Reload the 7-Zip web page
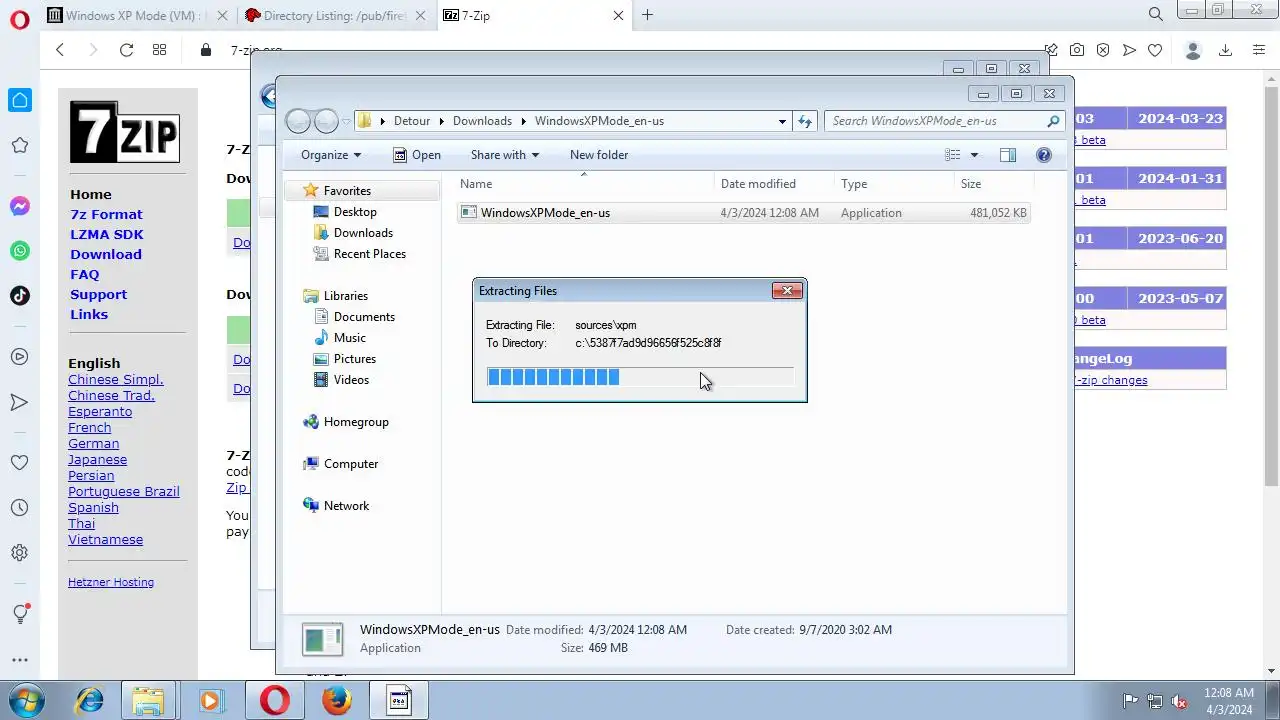 (126, 50)
